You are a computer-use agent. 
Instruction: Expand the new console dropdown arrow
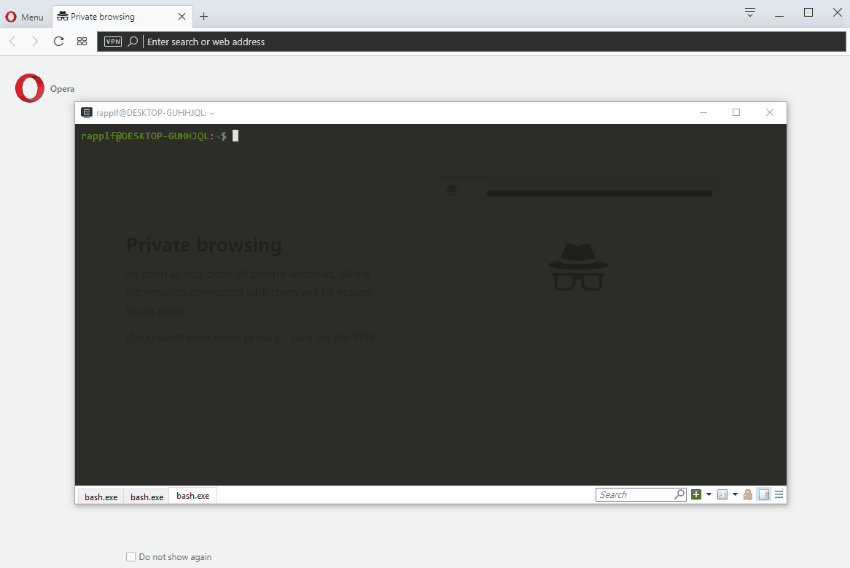pos(709,494)
